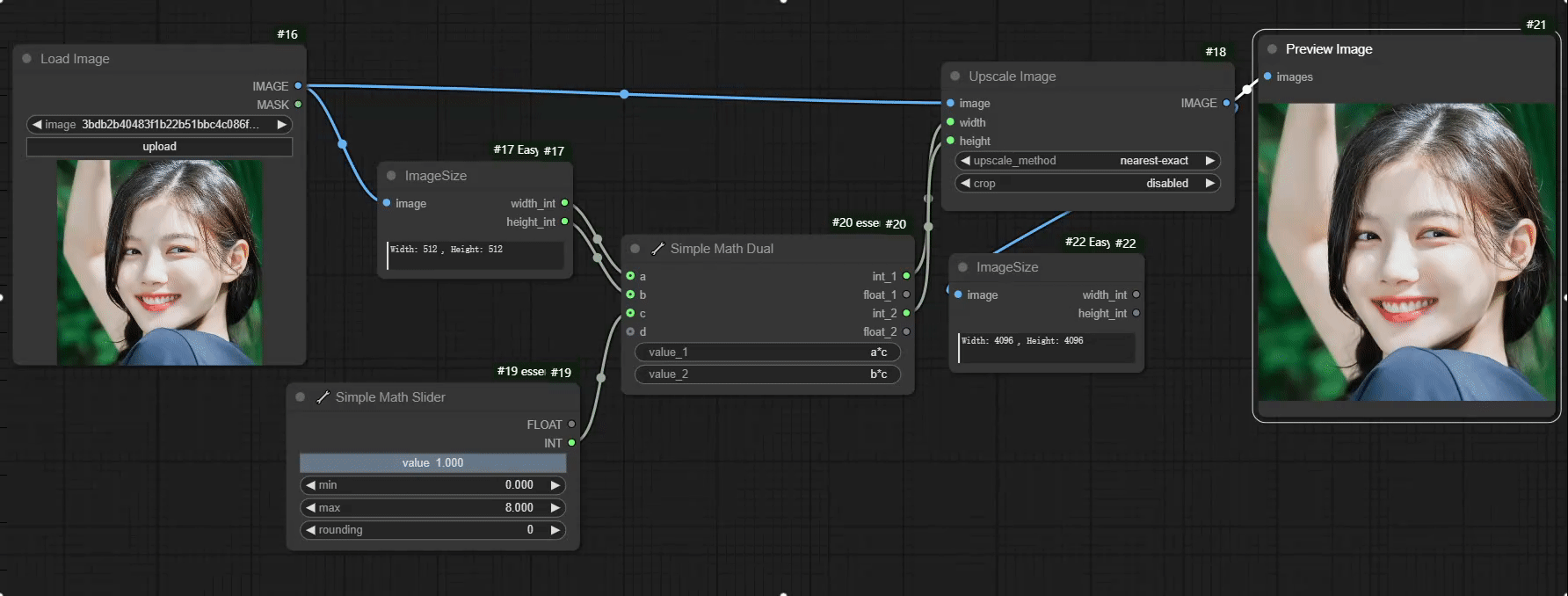The image size is (1568, 596).
Task: Click the width_int output port on node #17
Action: tap(564, 203)
